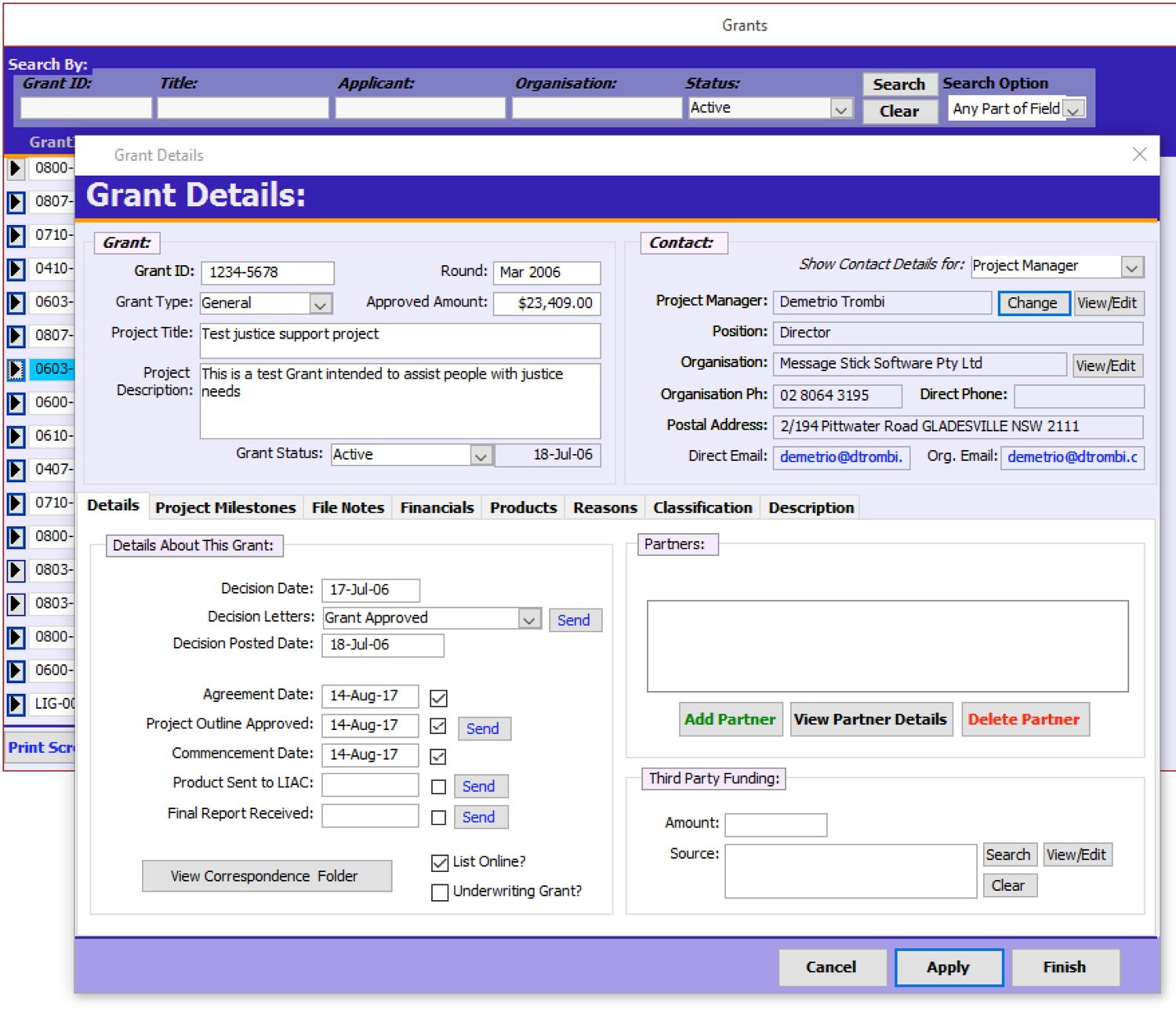Click the row arrow icon beside 0410-
The image size is (1176, 1010).
(16, 269)
